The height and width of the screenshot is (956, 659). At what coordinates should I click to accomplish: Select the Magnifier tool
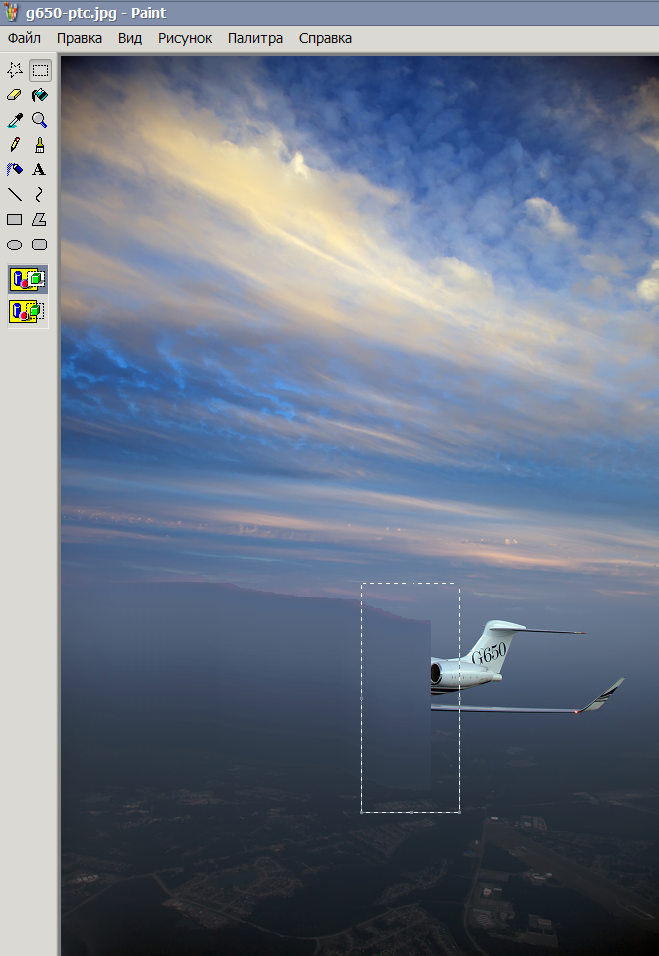pos(40,120)
